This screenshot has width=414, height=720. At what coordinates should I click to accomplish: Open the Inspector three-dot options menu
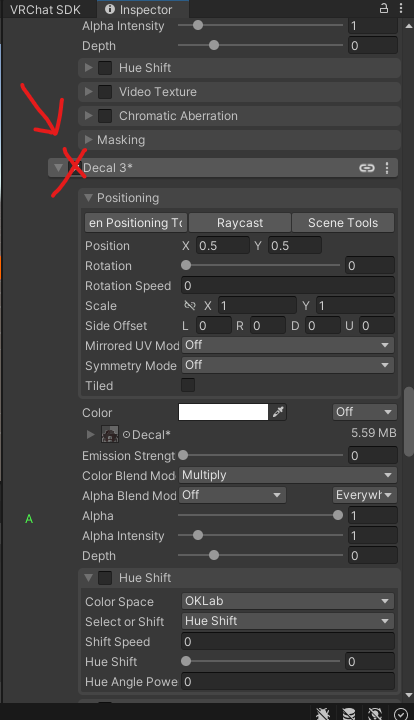coord(401,8)
